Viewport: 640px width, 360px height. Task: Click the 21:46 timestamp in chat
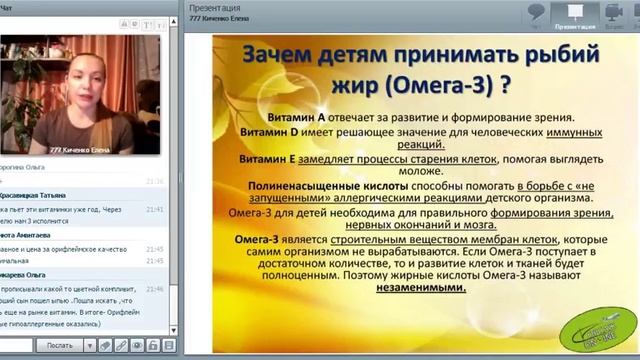click(x=155, y=289)
